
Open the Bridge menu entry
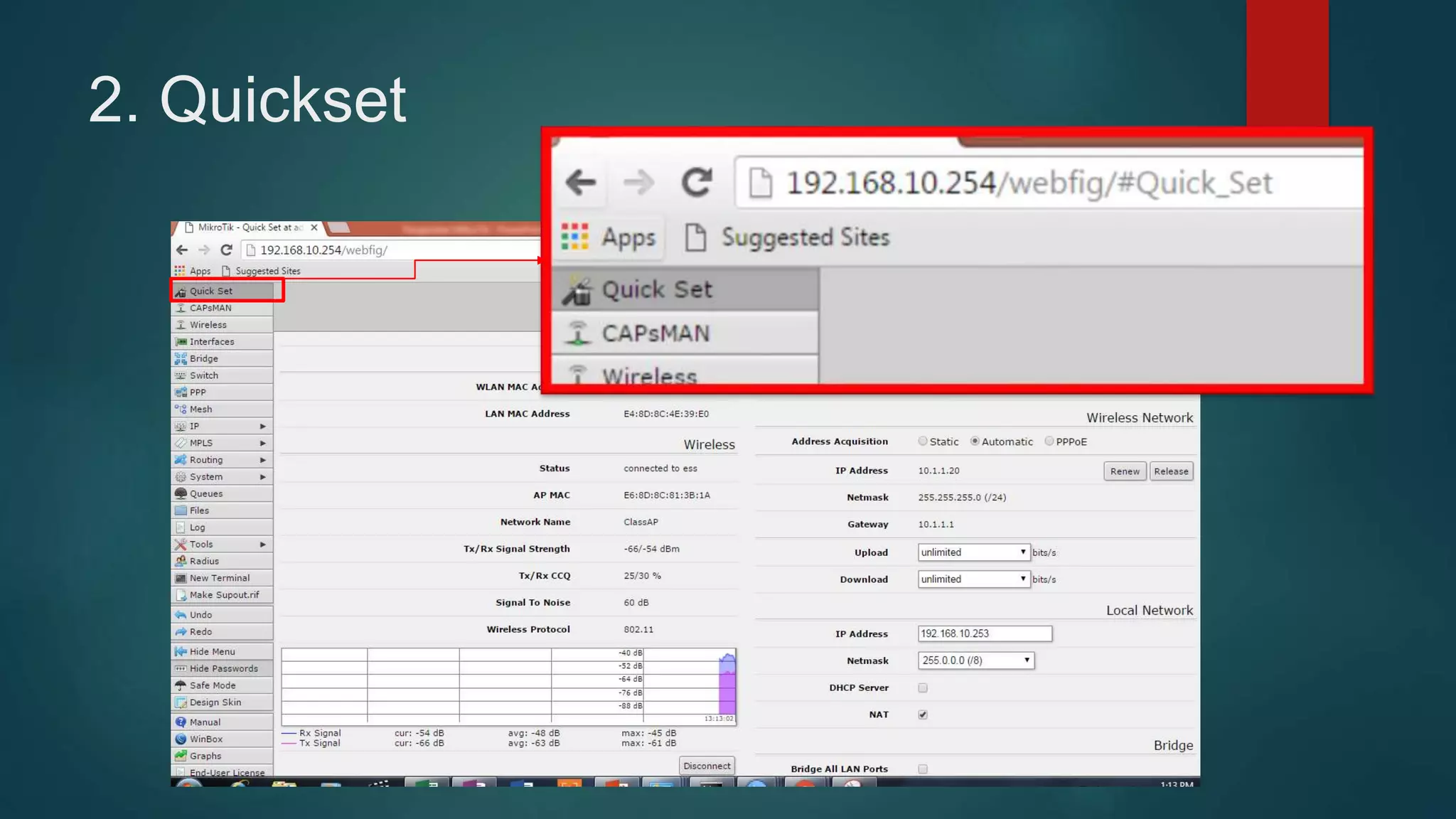tap(222, 359)
